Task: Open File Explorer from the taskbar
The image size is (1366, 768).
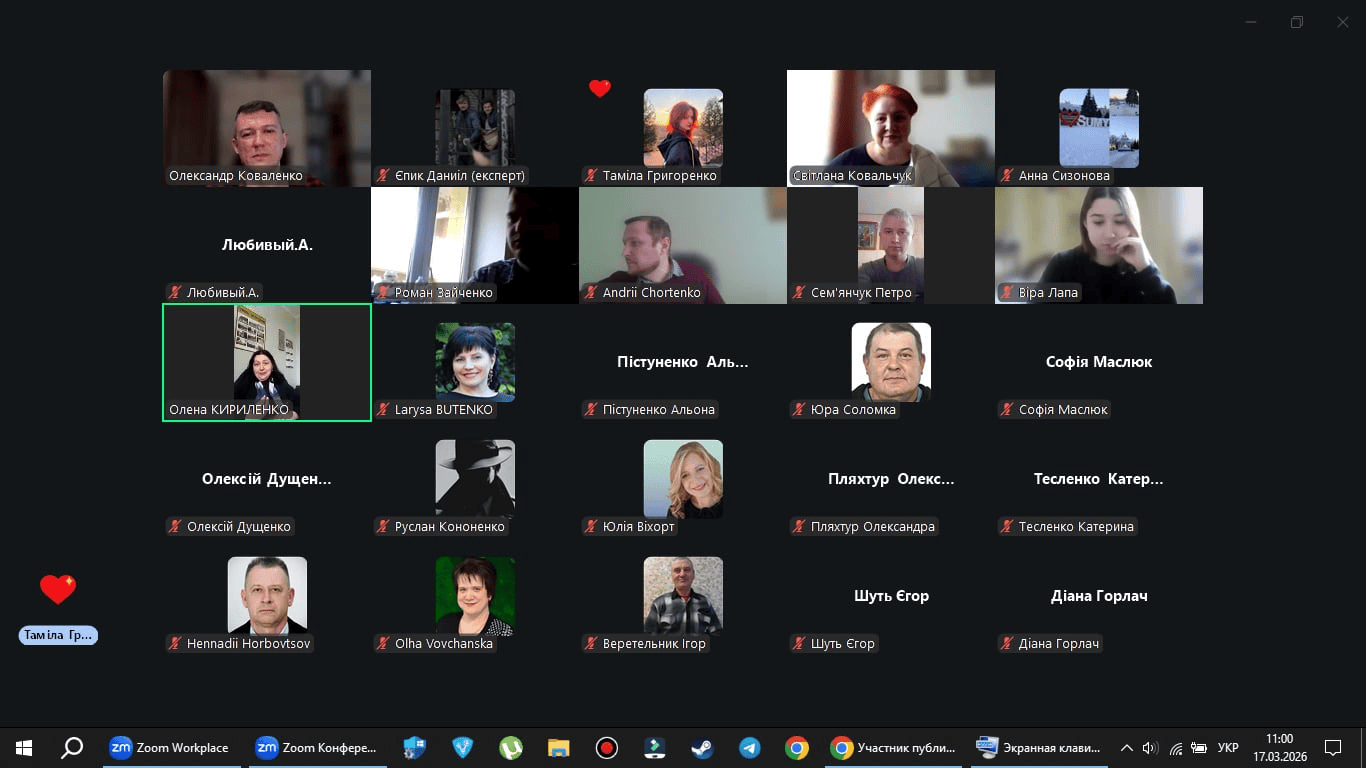Action: 558,748
